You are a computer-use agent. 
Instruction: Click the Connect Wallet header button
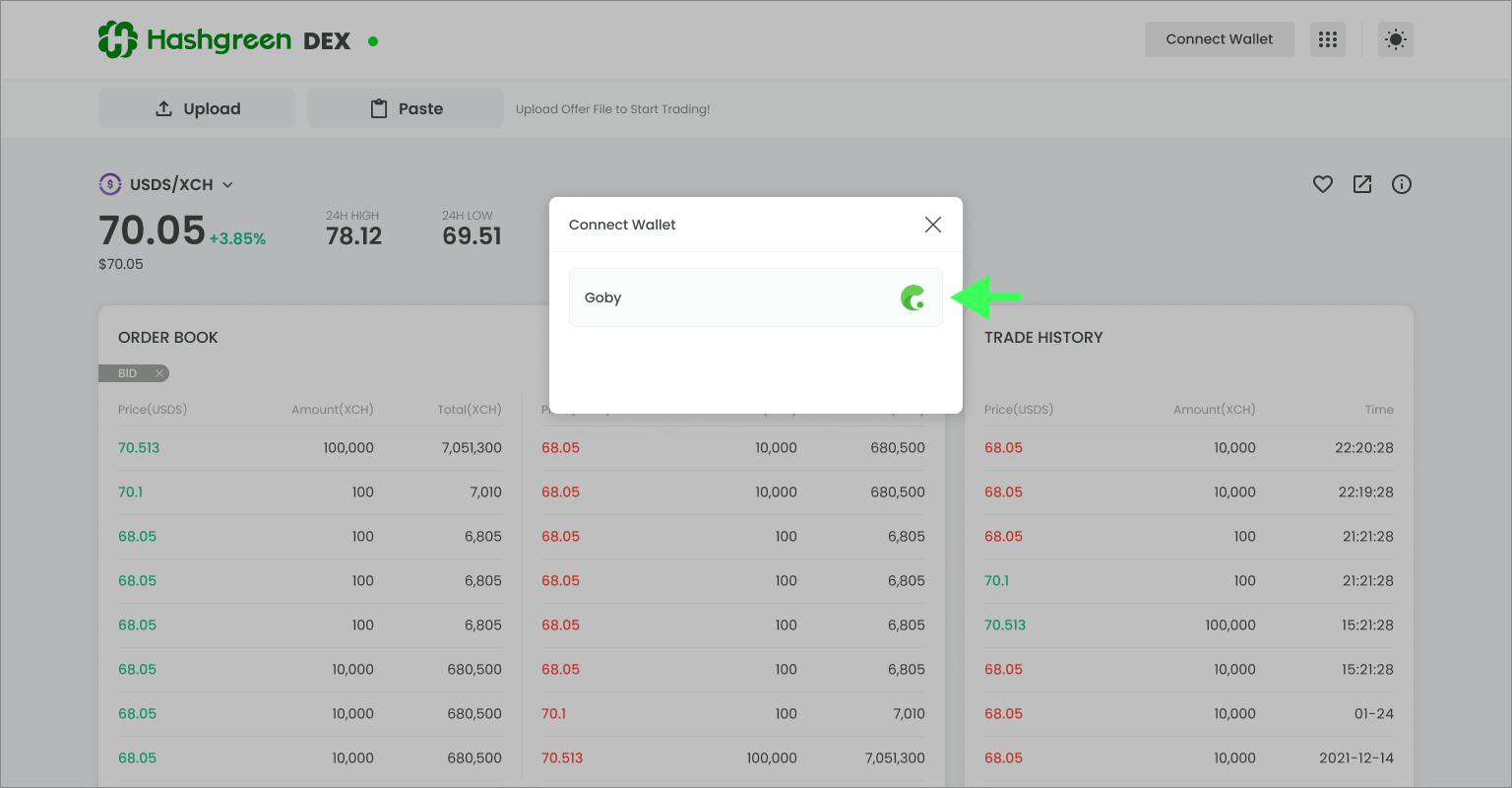[1219, 39]
